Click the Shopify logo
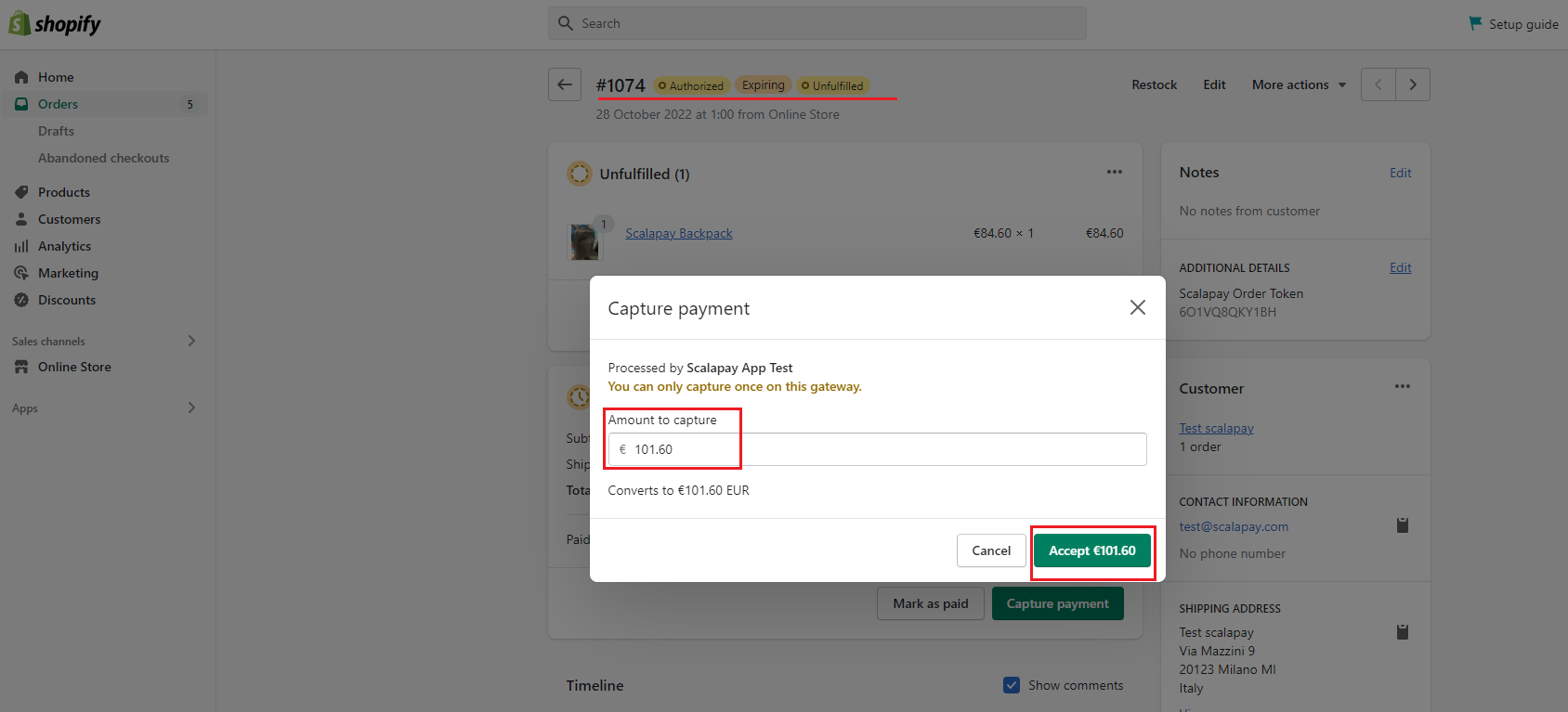Screen dimensions: 1568x712 pos(55,23)
